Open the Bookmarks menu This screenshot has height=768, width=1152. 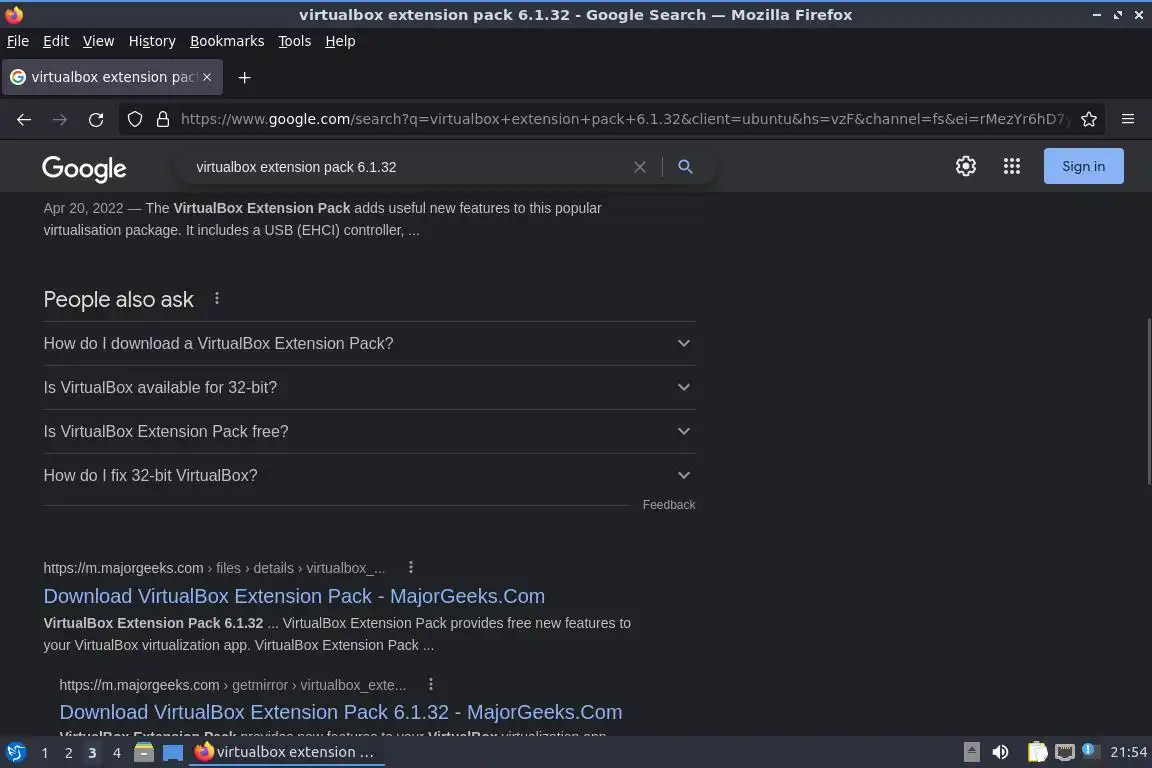(227, 41)
